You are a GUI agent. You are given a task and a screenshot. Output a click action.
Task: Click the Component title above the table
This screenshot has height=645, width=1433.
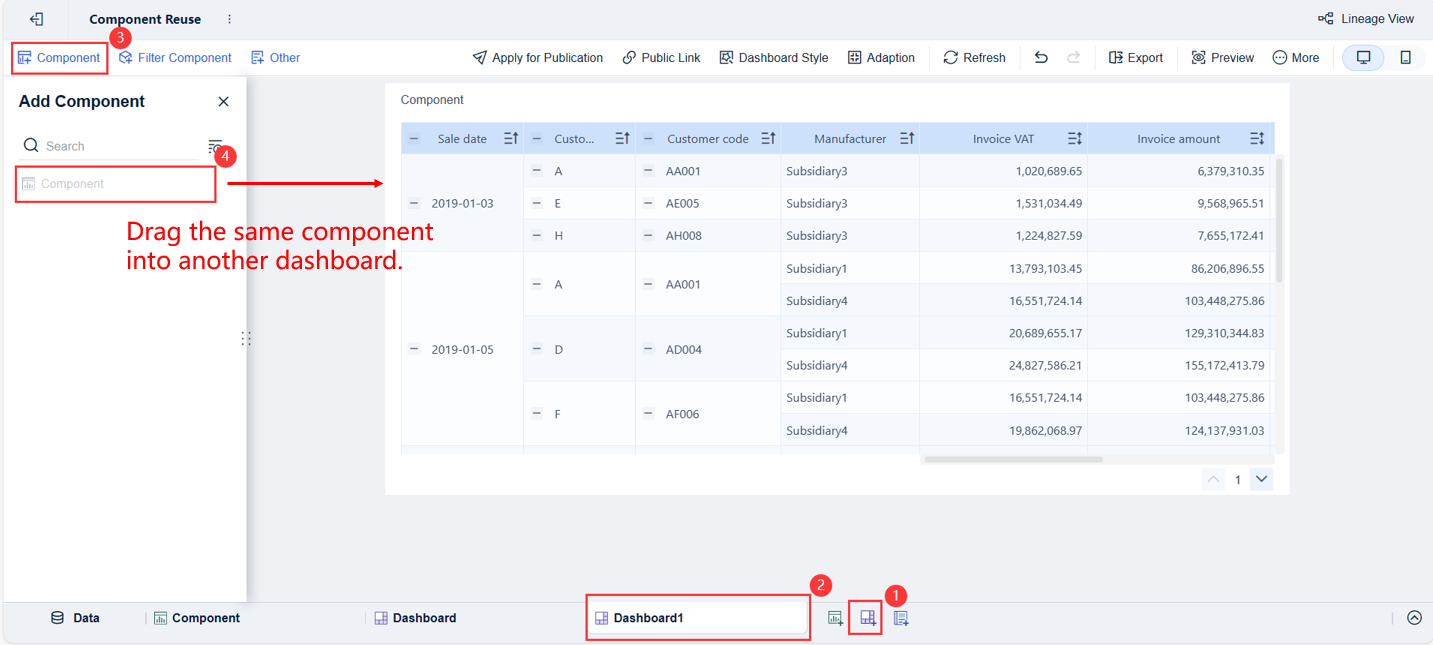tap(432, 100)
